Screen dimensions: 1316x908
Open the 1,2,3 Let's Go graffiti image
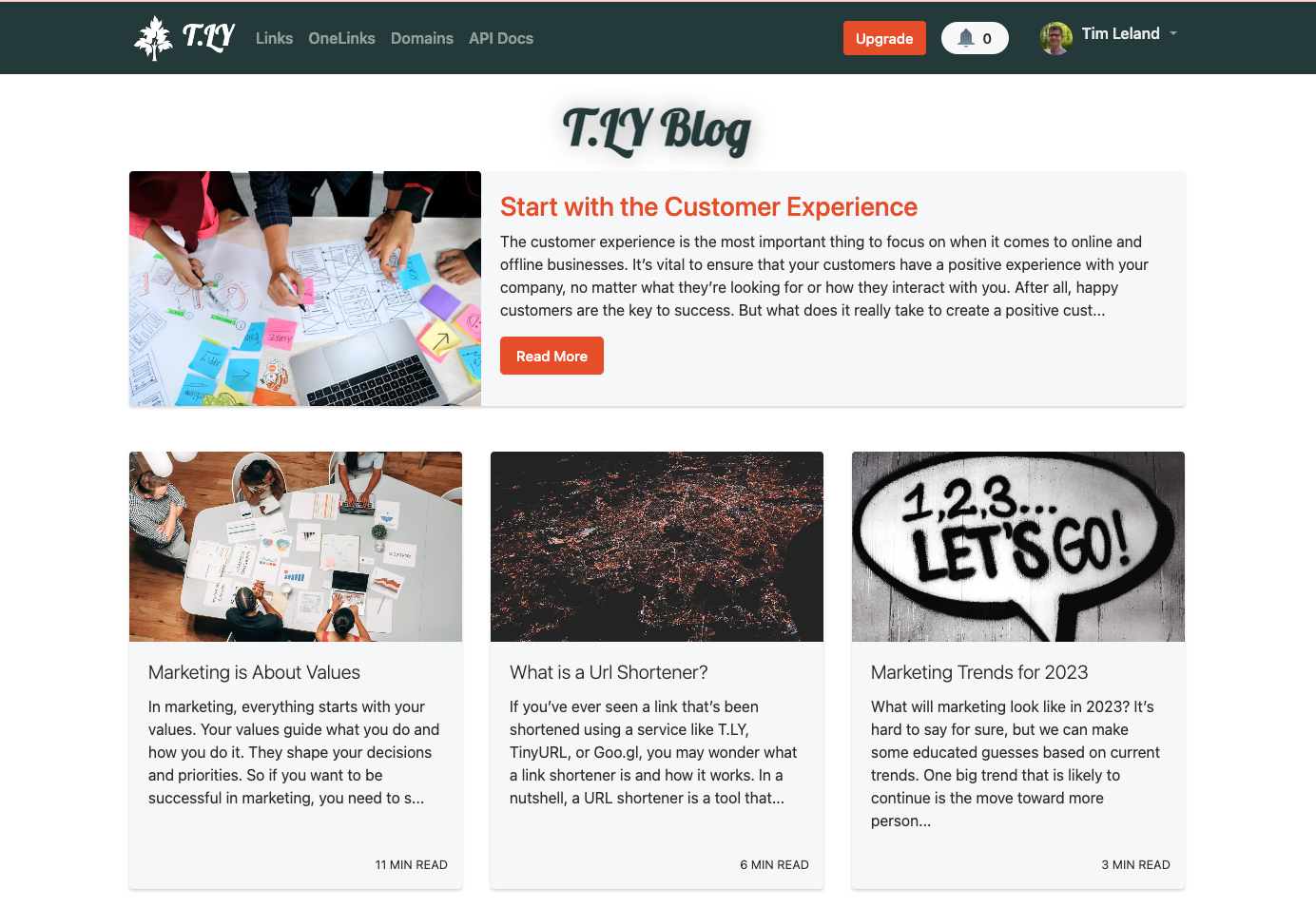pyautogui.click(x=1018, y=547)
